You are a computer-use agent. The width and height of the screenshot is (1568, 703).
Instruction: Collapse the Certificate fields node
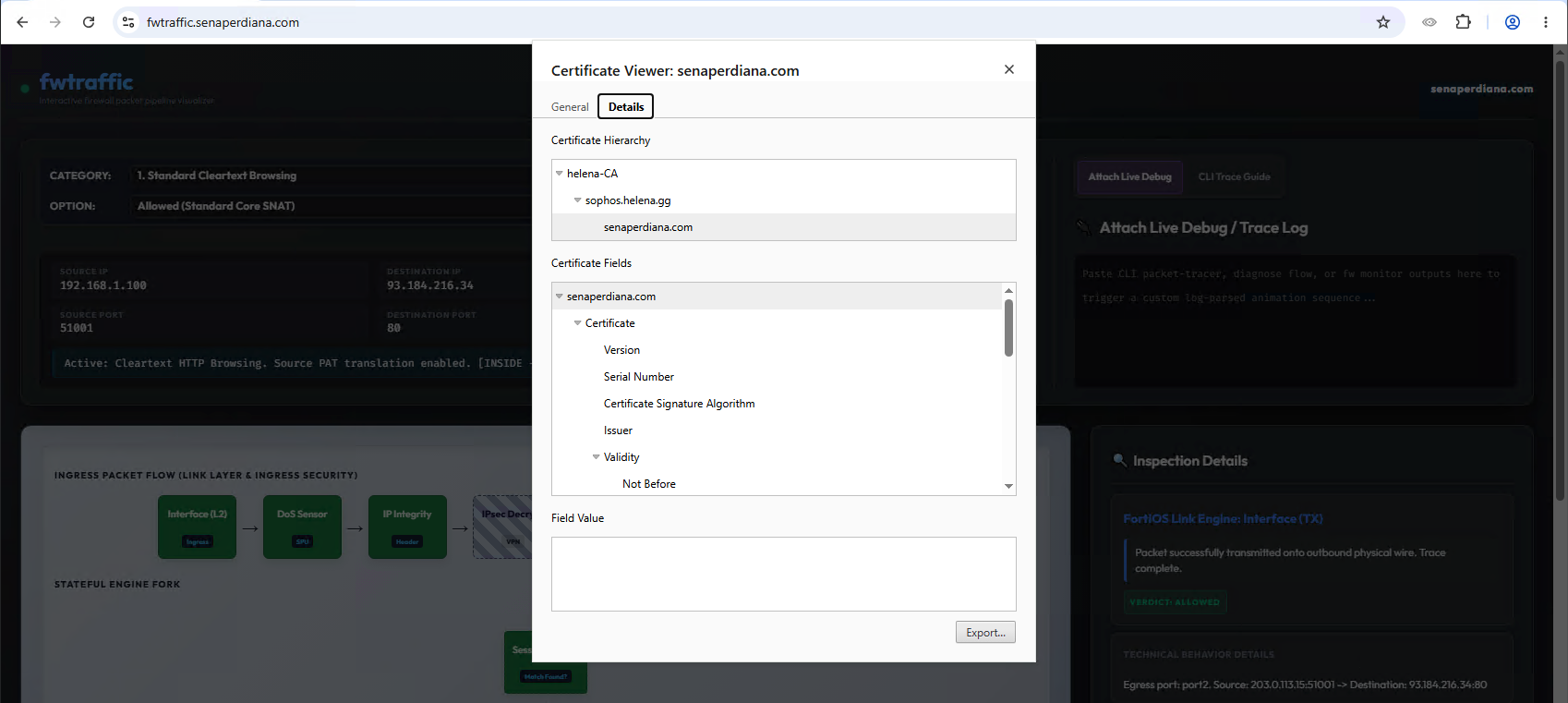coord(577,323)
